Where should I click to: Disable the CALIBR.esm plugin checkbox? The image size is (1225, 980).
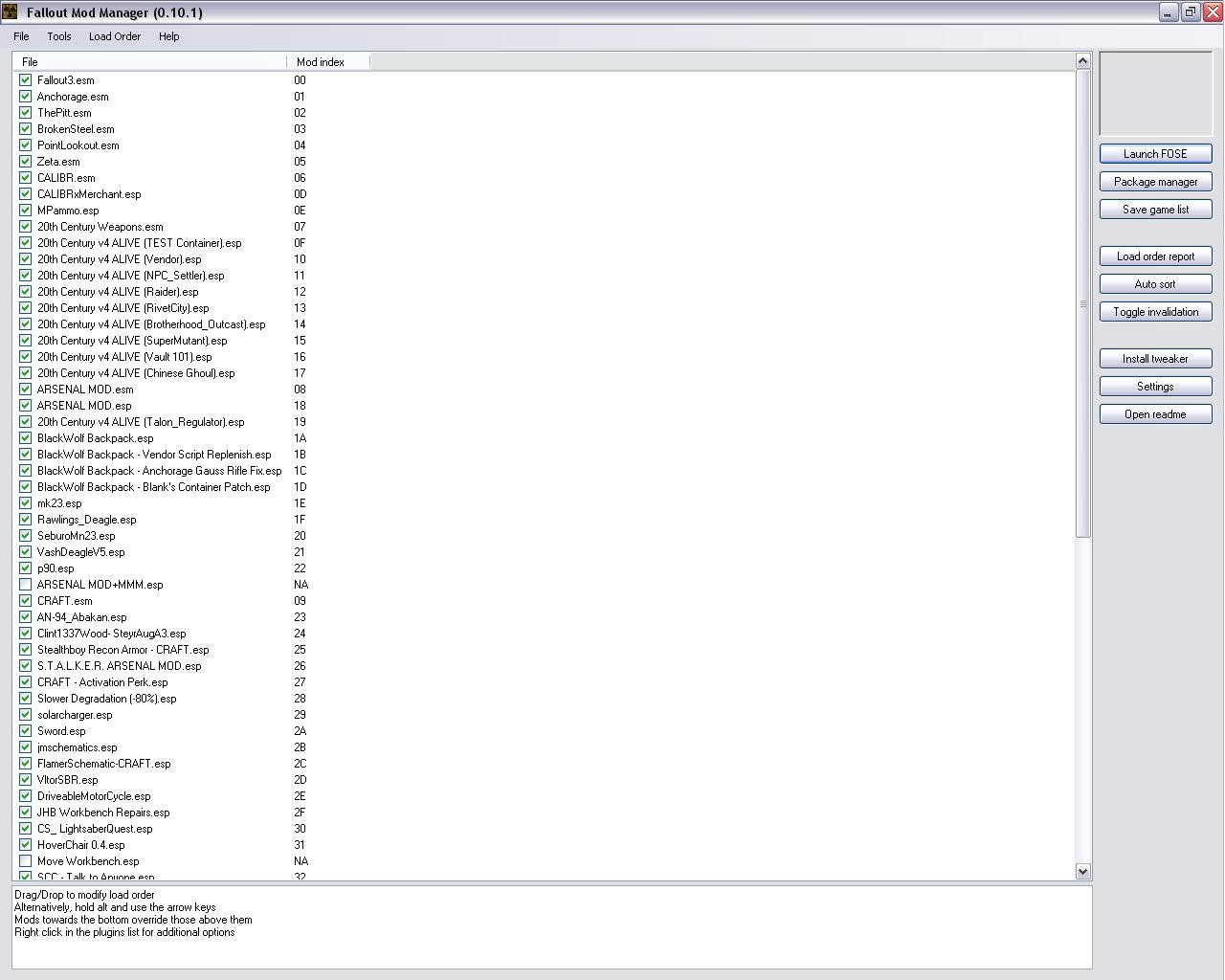point(26,178)
